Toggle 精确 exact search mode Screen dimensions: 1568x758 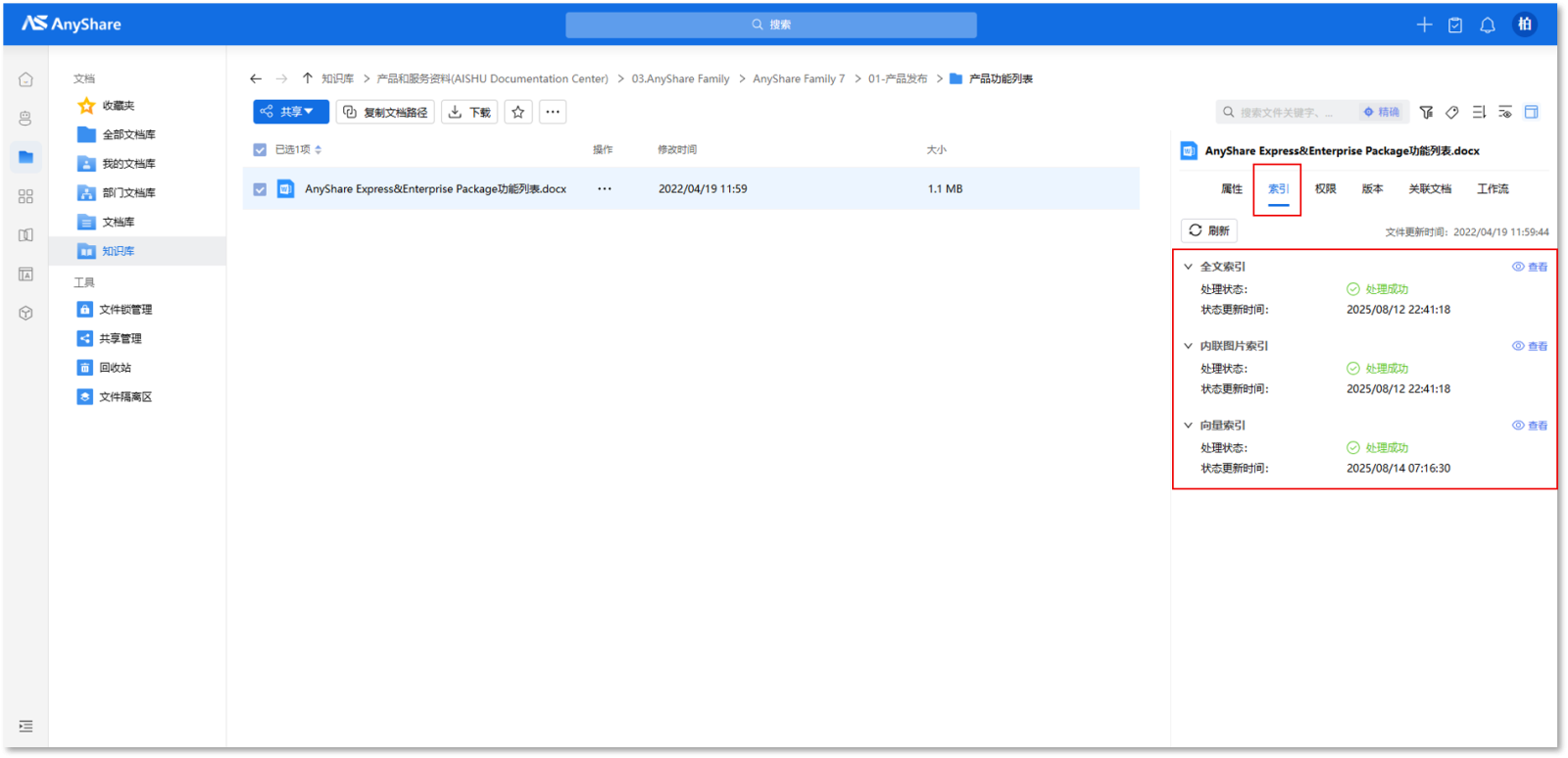1382,113
